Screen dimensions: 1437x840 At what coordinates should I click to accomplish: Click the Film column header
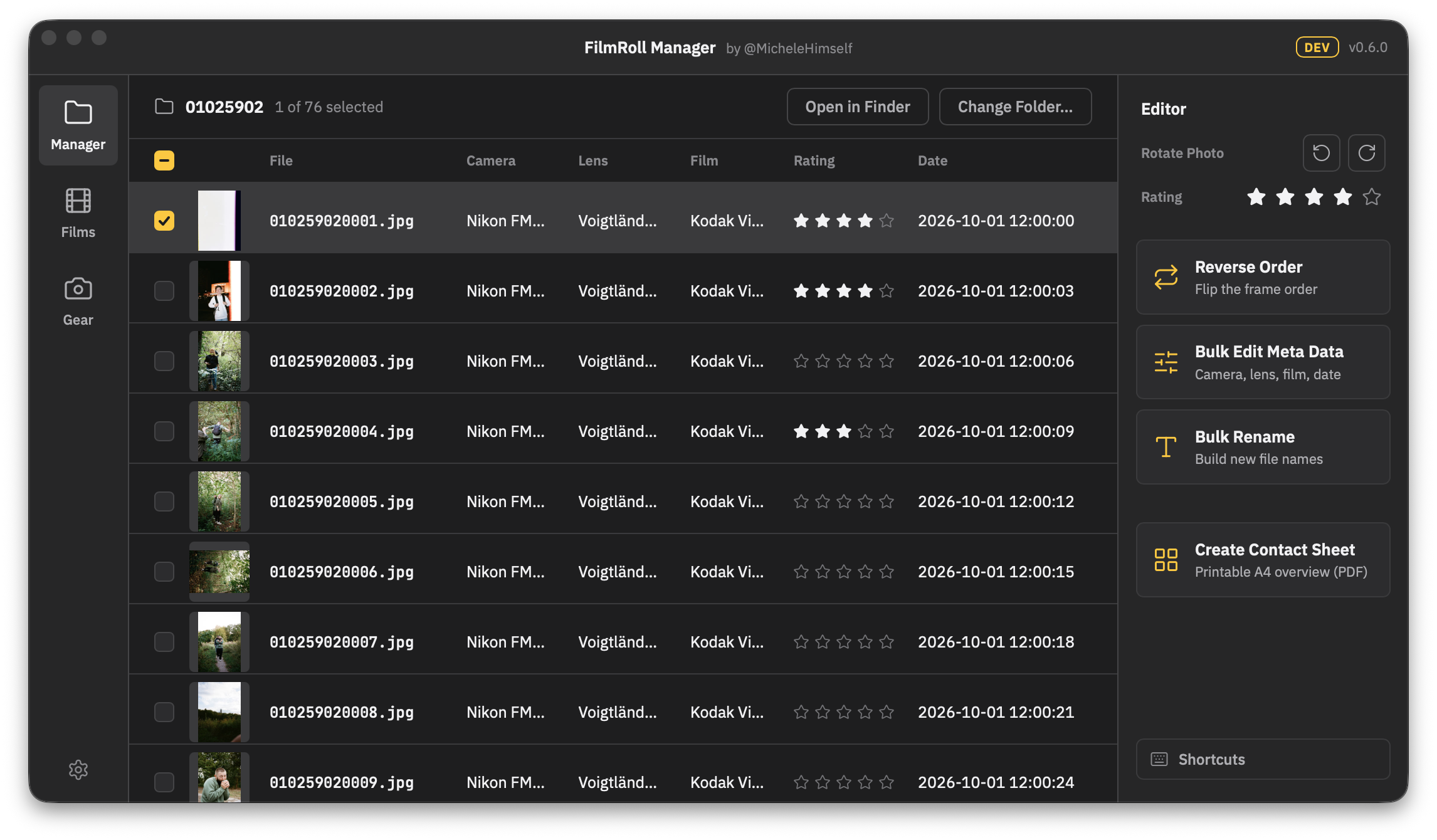click(704, 160)
